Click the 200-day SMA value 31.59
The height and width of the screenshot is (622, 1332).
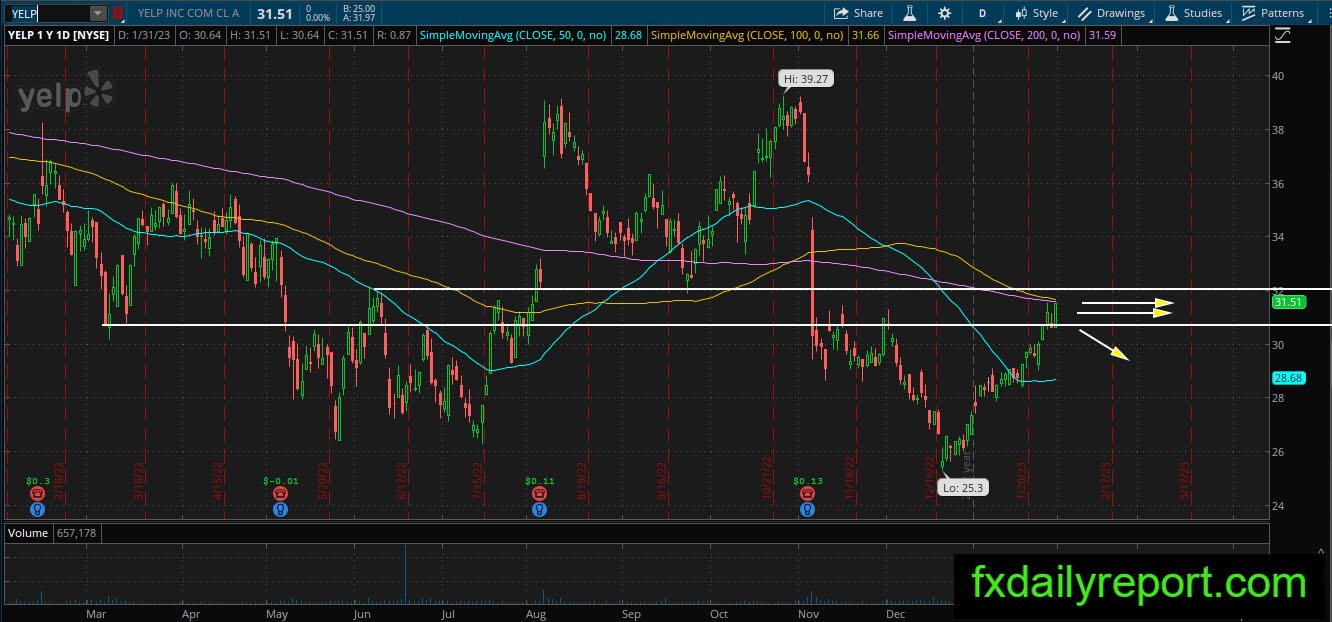click(1102, 35)
